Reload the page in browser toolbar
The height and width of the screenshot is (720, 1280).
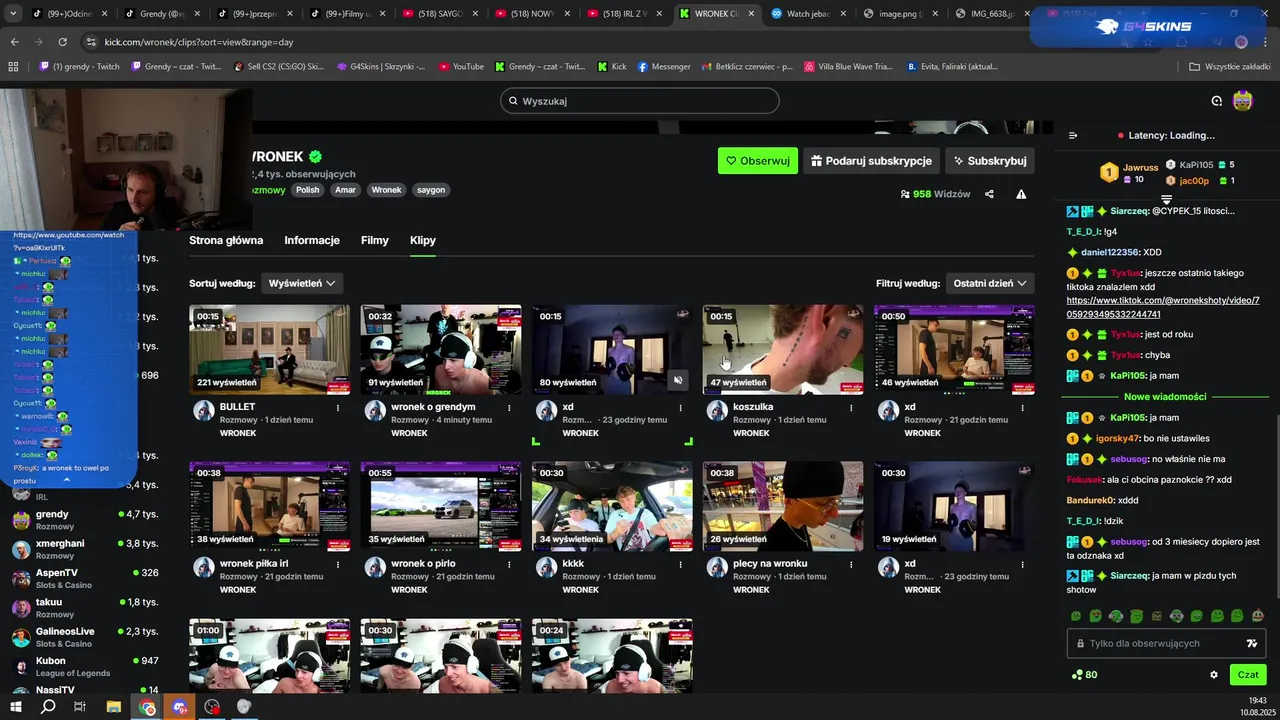[x=62, y=42]
